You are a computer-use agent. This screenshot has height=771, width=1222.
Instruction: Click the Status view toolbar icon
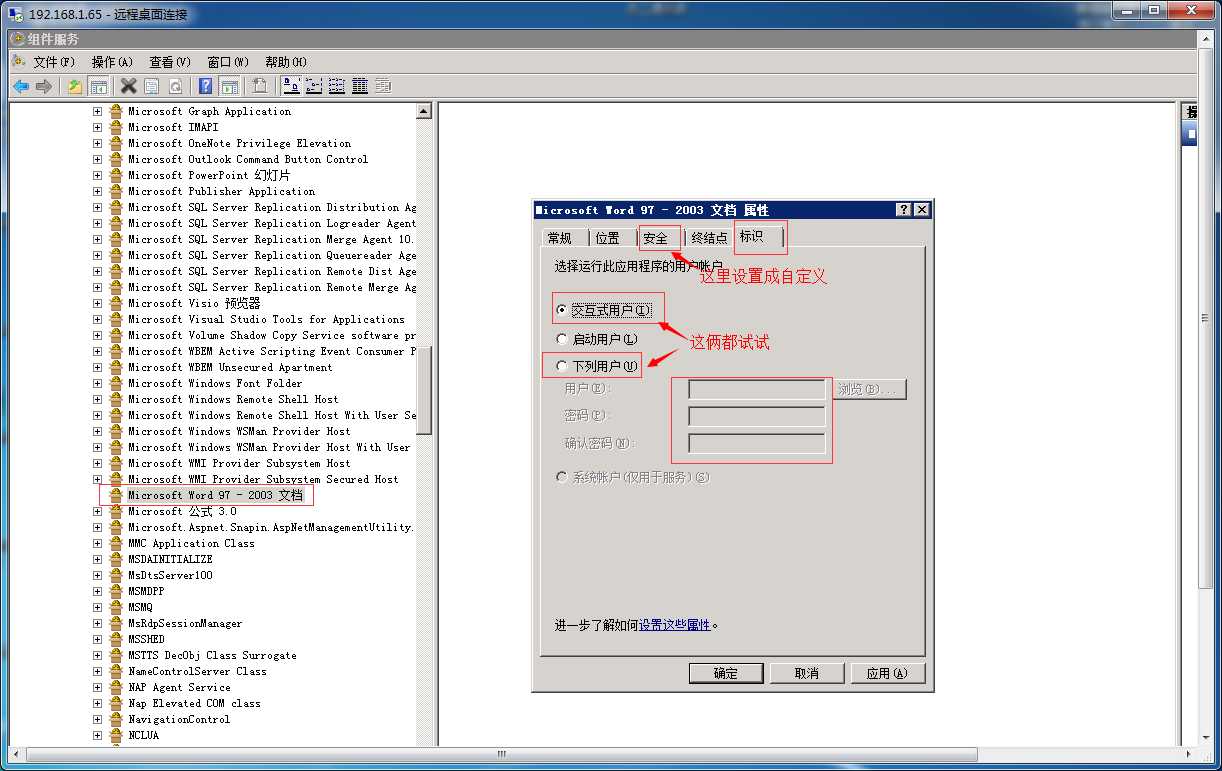point(383,87)
